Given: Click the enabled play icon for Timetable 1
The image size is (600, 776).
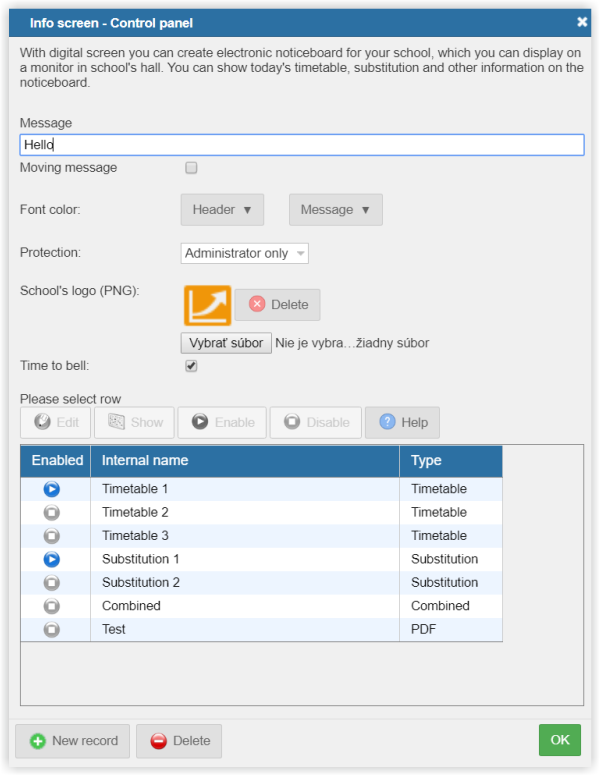Looking at the screenshot, I should (x=52, y=489).
